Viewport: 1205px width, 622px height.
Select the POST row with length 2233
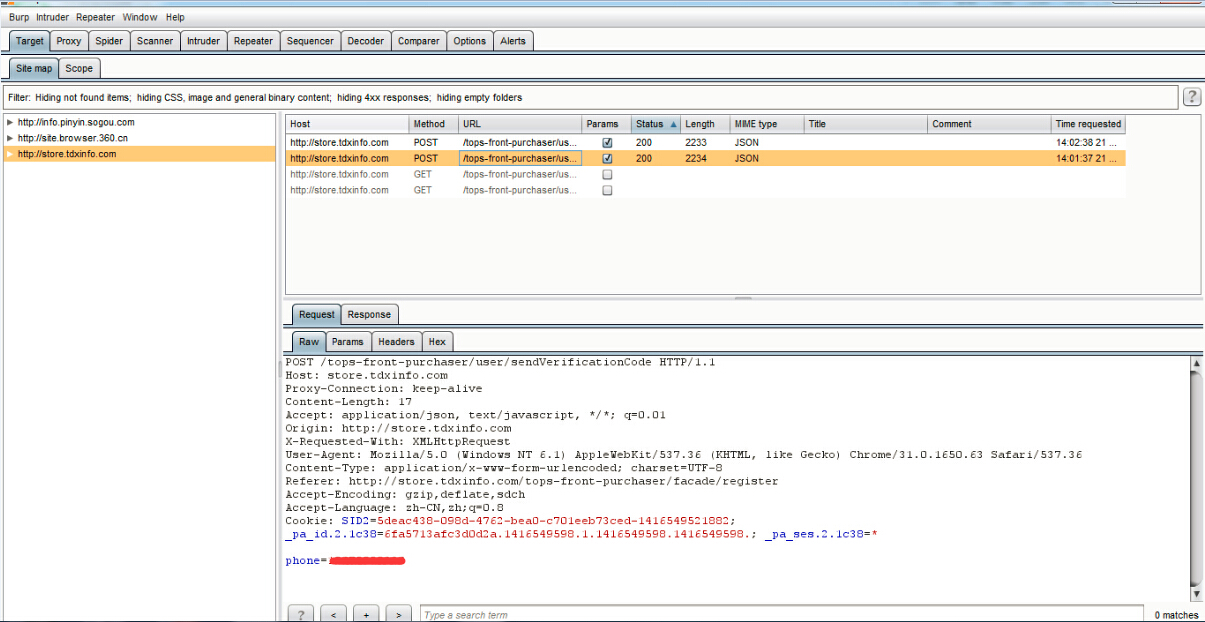[x=705, y=143]
